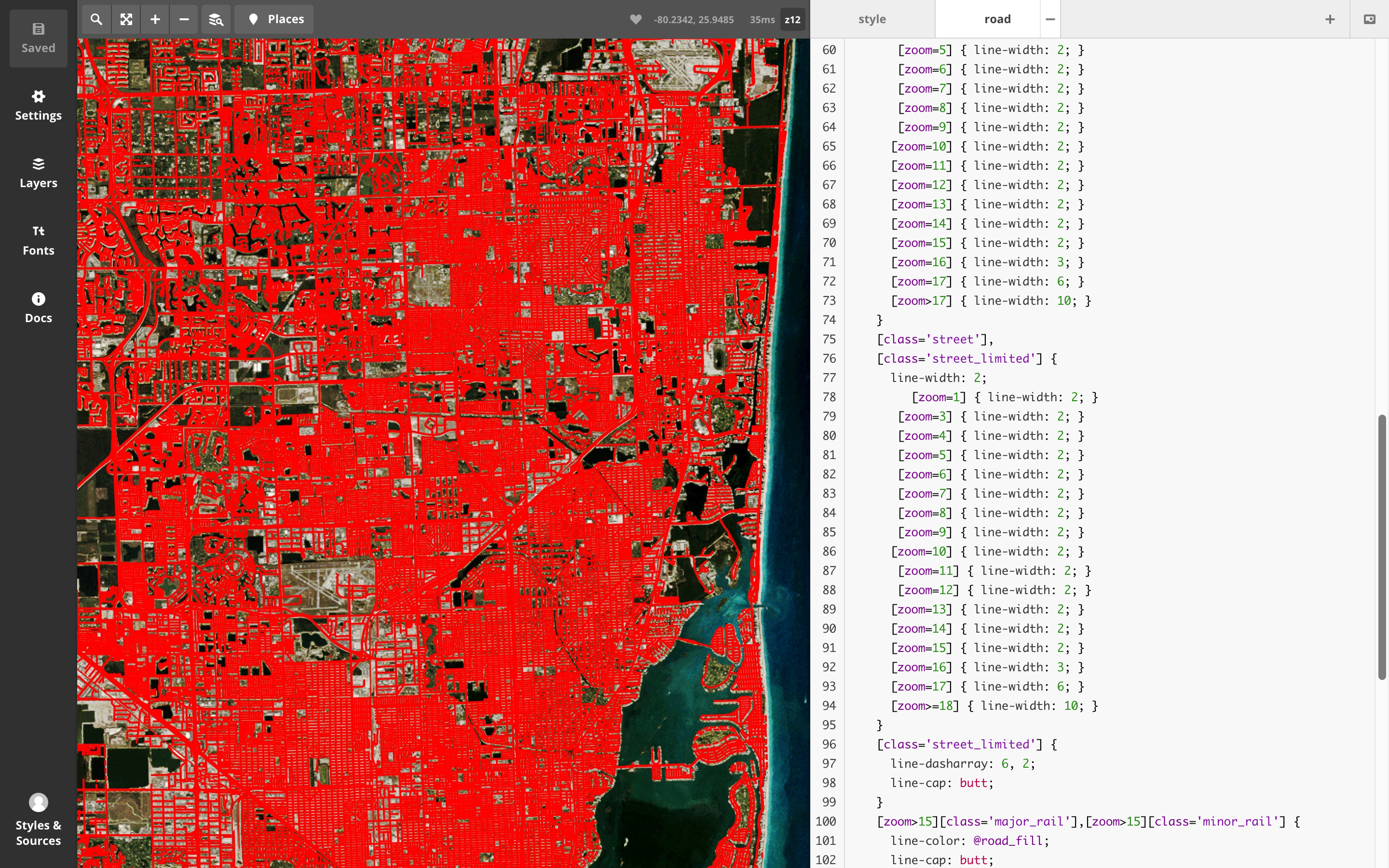Zoom in with the plus button

pos(155,19)
